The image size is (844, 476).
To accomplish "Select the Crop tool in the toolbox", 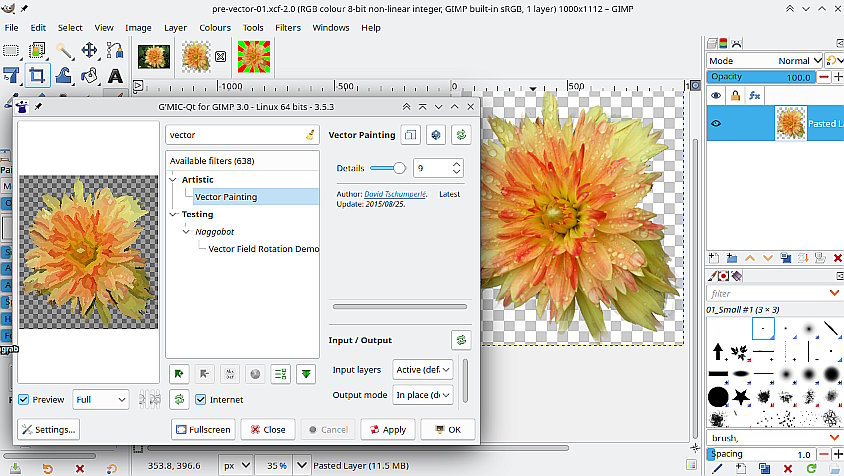I will (37, 76).
